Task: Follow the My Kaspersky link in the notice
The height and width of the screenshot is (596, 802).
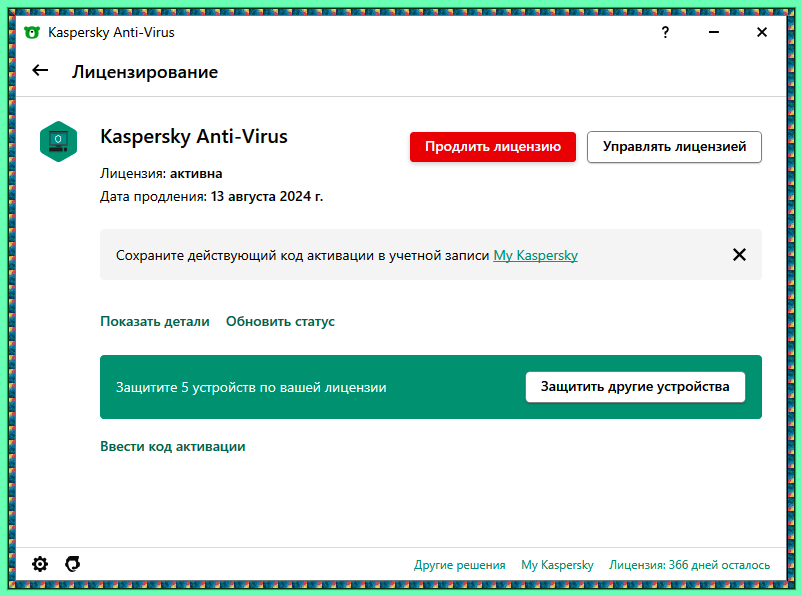Action: pos(536,255)
